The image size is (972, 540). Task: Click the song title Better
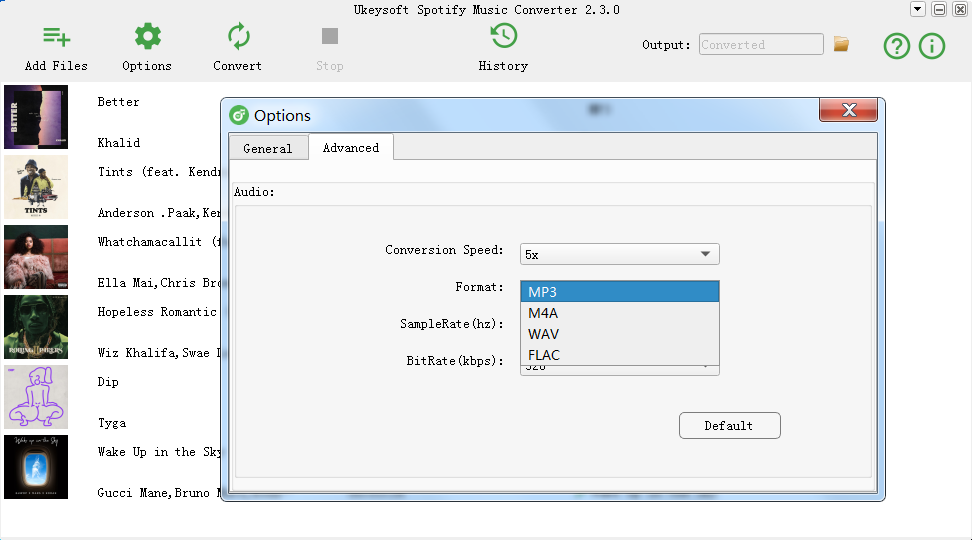(118, 102)
